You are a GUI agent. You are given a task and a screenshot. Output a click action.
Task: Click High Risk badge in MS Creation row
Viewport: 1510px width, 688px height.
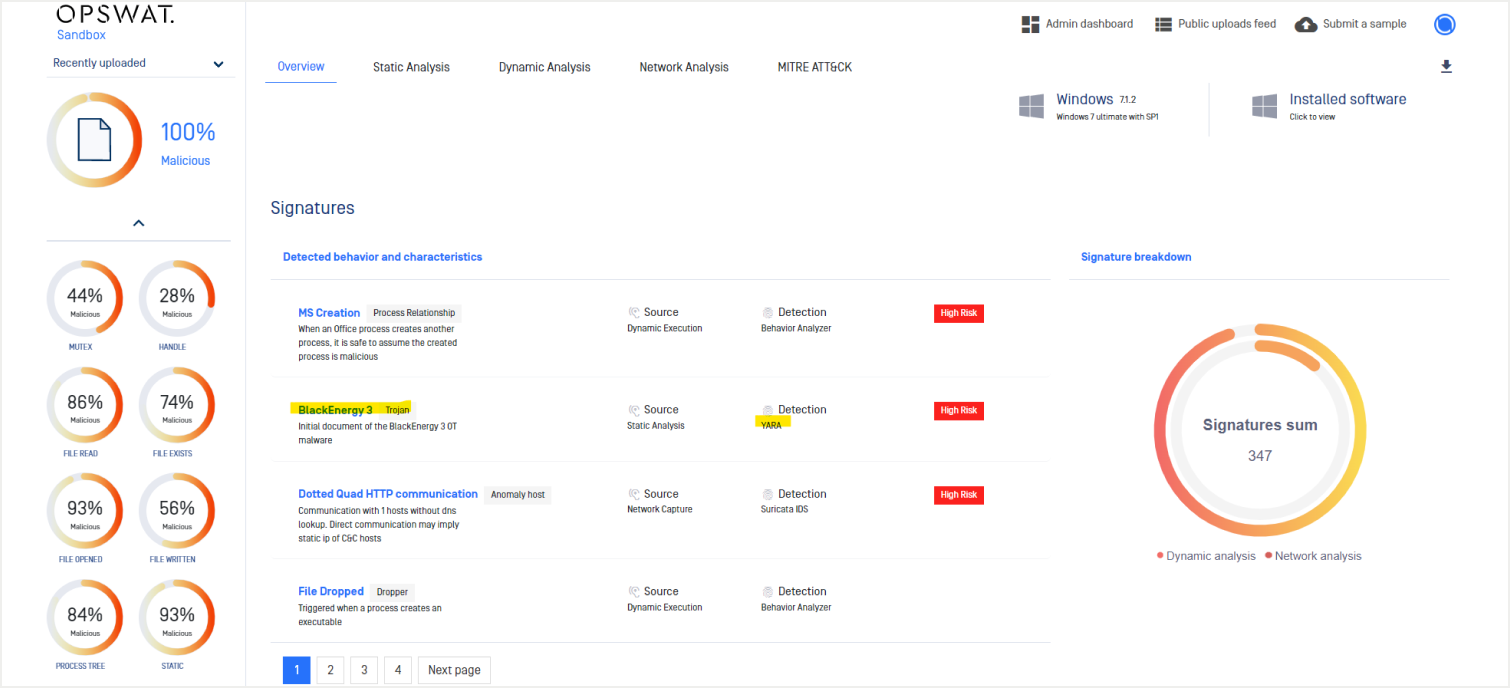coord(959,313)
